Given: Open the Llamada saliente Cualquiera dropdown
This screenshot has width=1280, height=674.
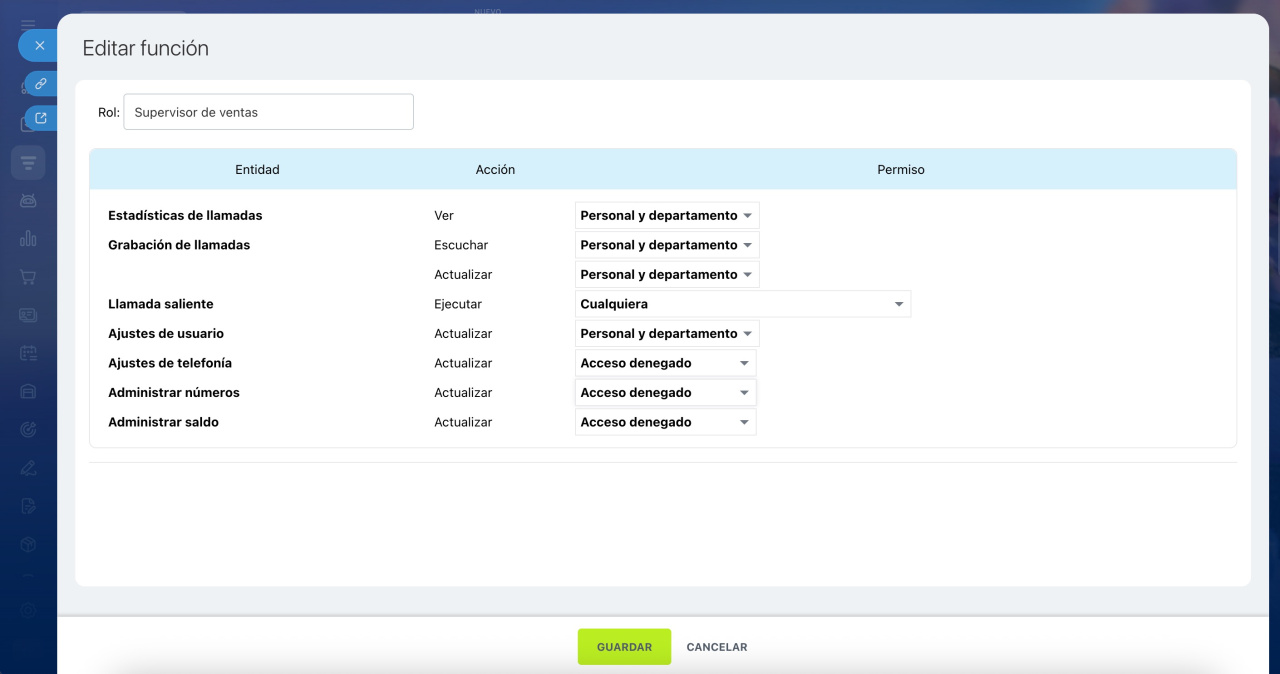Looking at the screenshot, I should click(x=742, y=304).
